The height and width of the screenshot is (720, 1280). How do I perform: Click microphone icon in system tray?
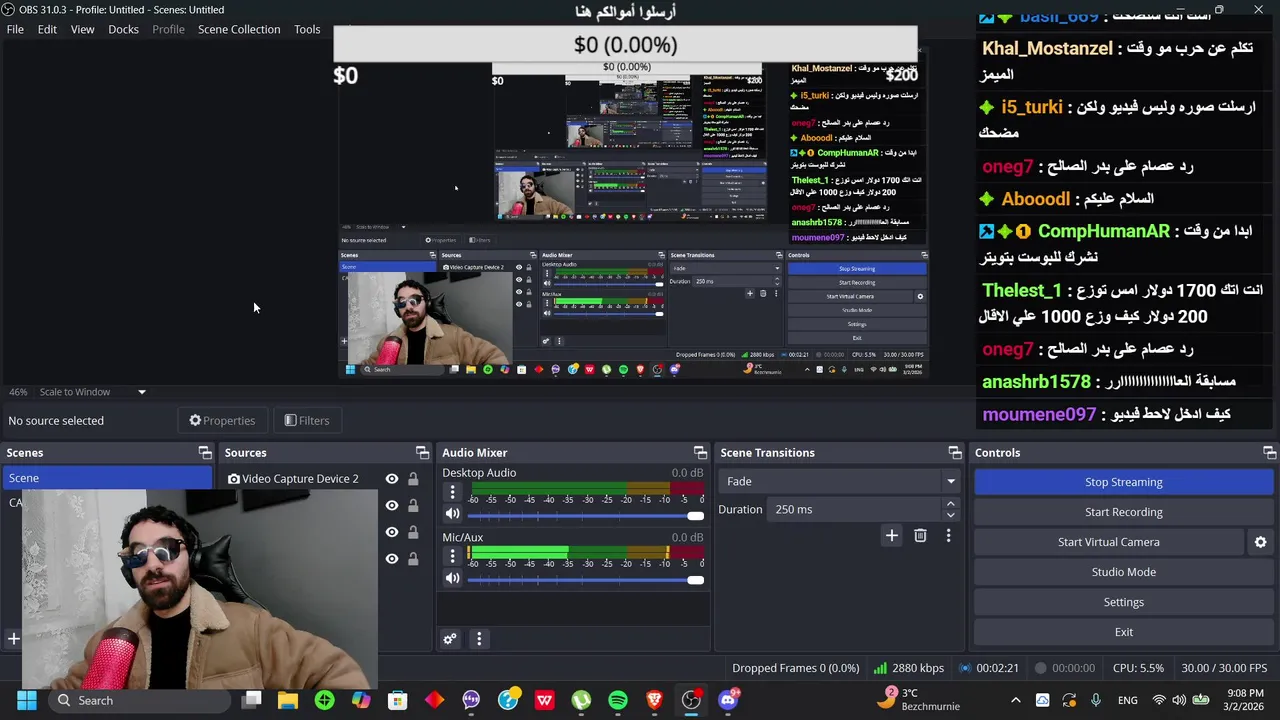pos(1096,700)
